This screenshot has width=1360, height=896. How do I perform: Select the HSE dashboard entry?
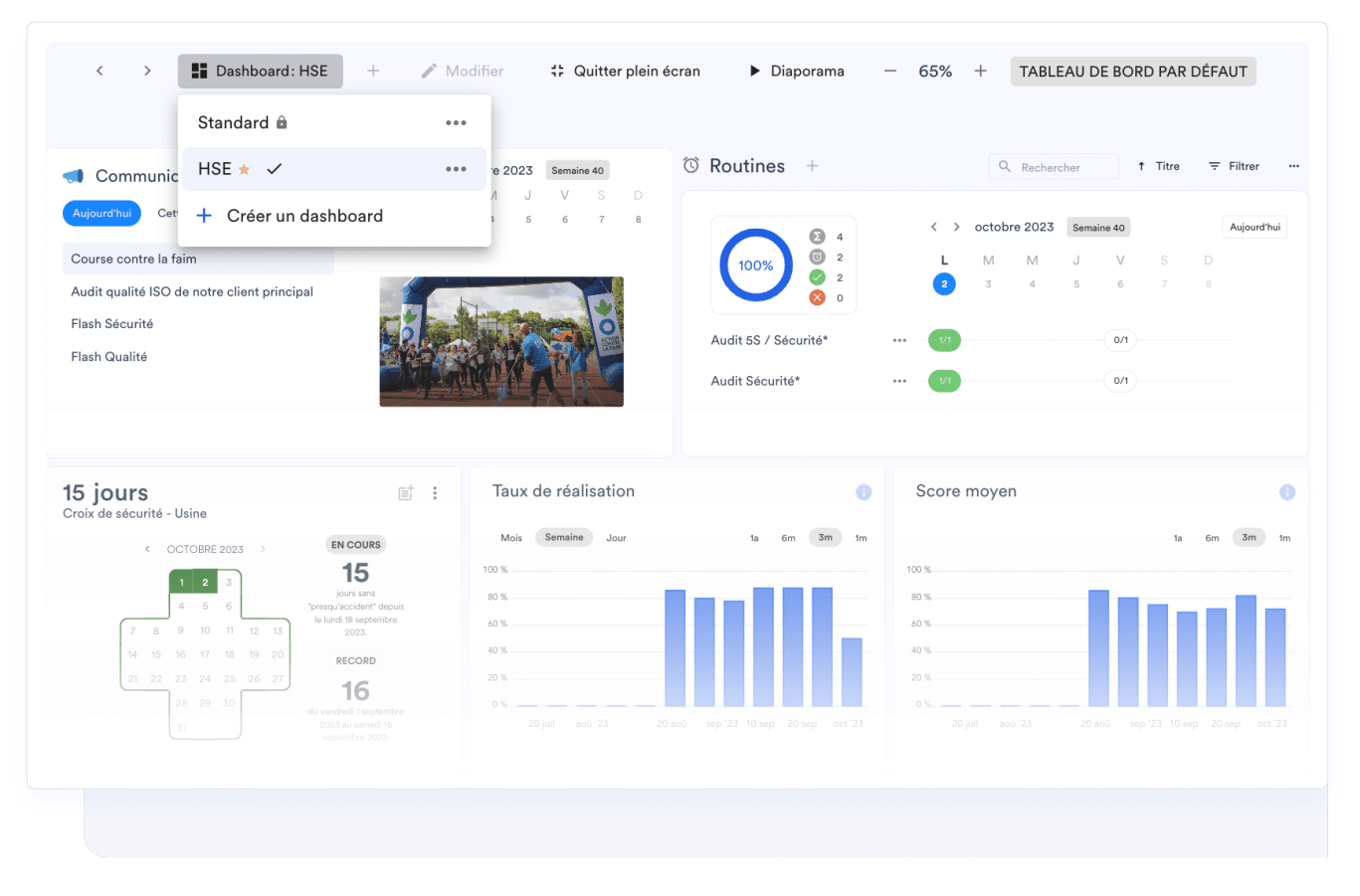[215, 169]
